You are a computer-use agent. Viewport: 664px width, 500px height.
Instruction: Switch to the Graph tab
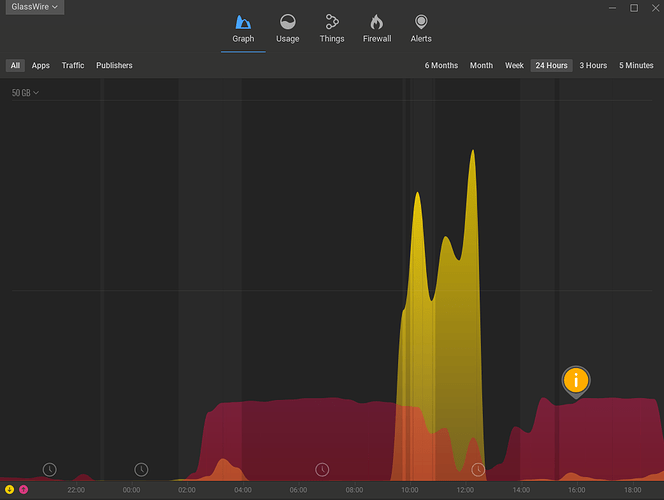coord(243,28)
